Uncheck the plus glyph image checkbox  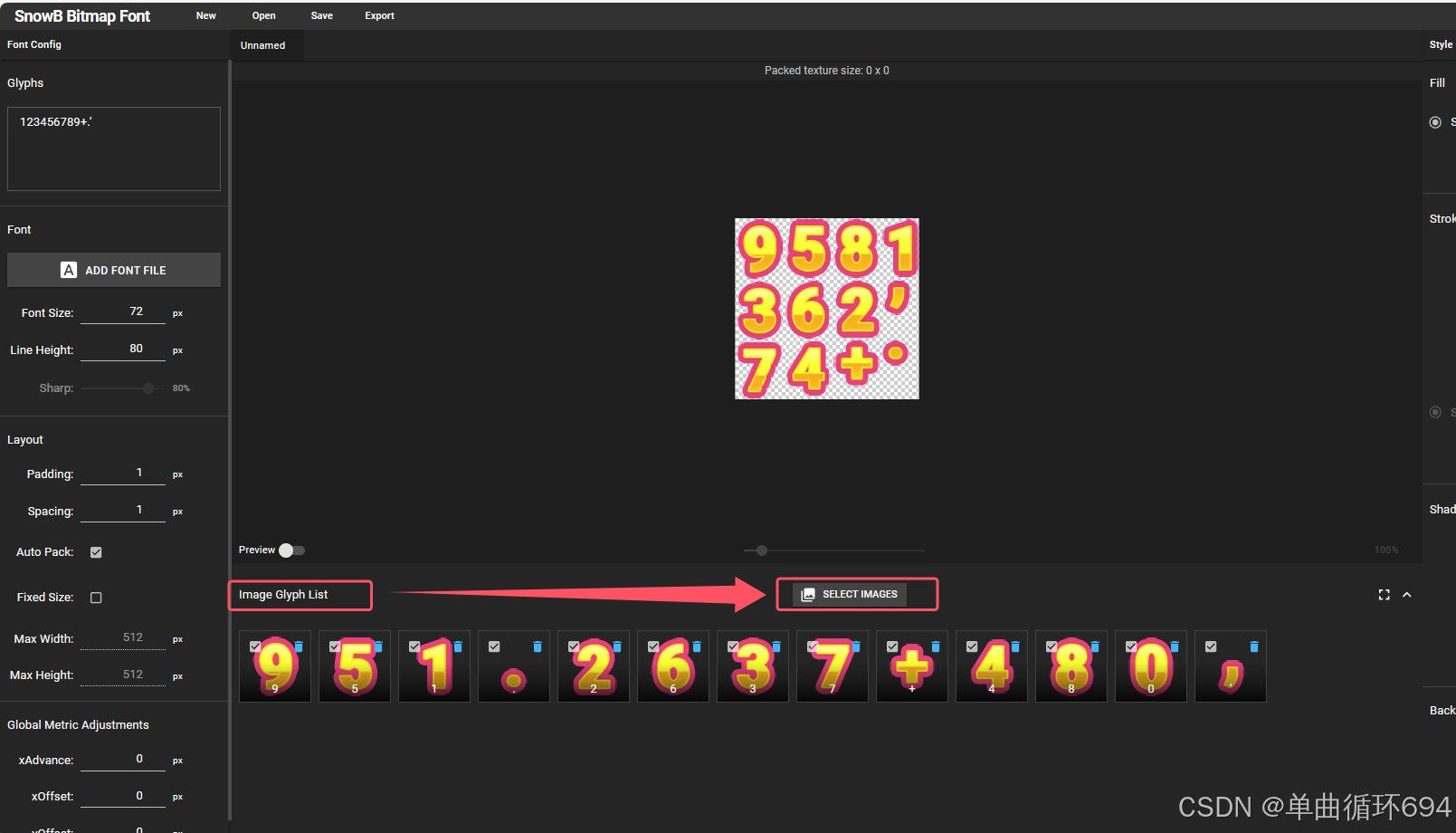tap(892, 646)
